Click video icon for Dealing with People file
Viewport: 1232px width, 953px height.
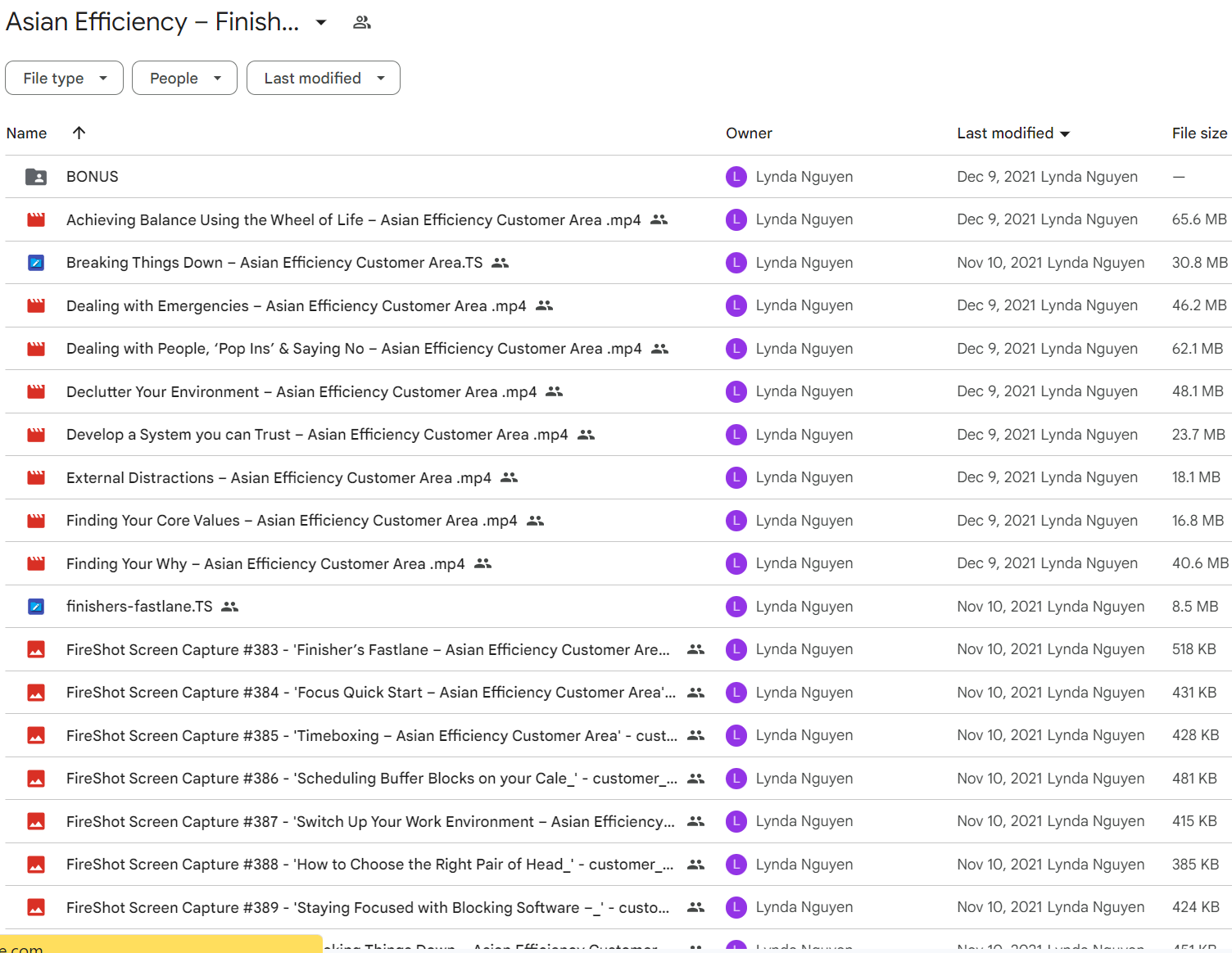36,349
